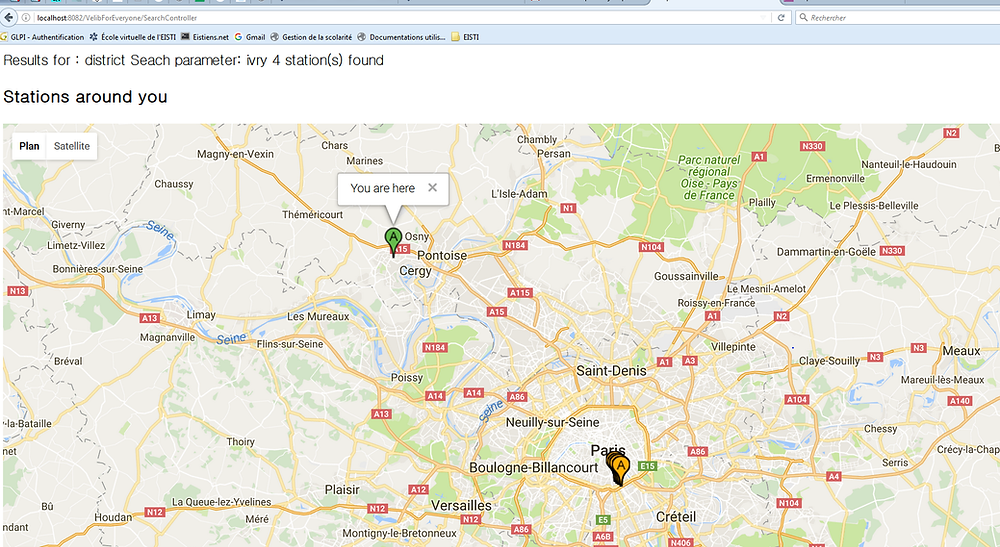
Task: Click the green E5 road shield south of Paris
Action: 603,520
